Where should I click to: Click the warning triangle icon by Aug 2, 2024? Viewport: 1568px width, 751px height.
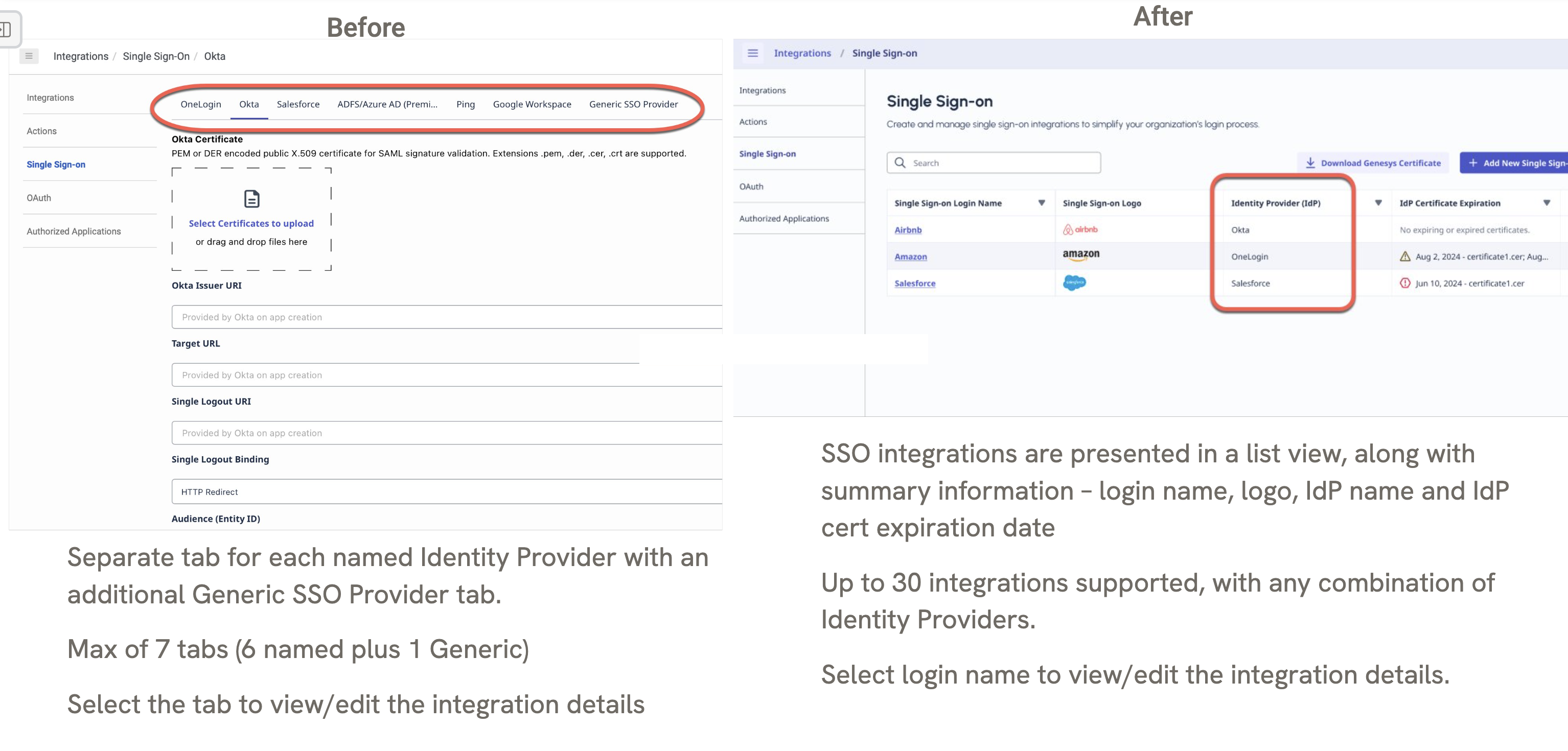click(1405, 256)
